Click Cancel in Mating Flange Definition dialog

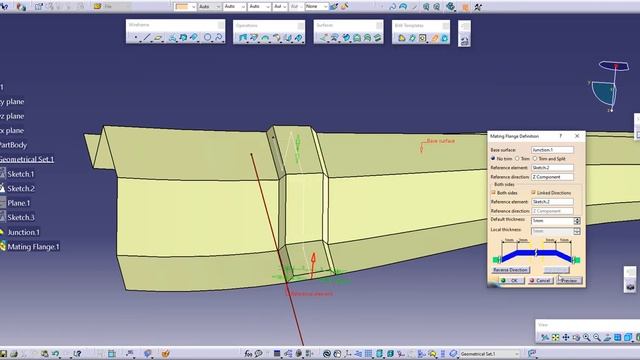[540, 280]
